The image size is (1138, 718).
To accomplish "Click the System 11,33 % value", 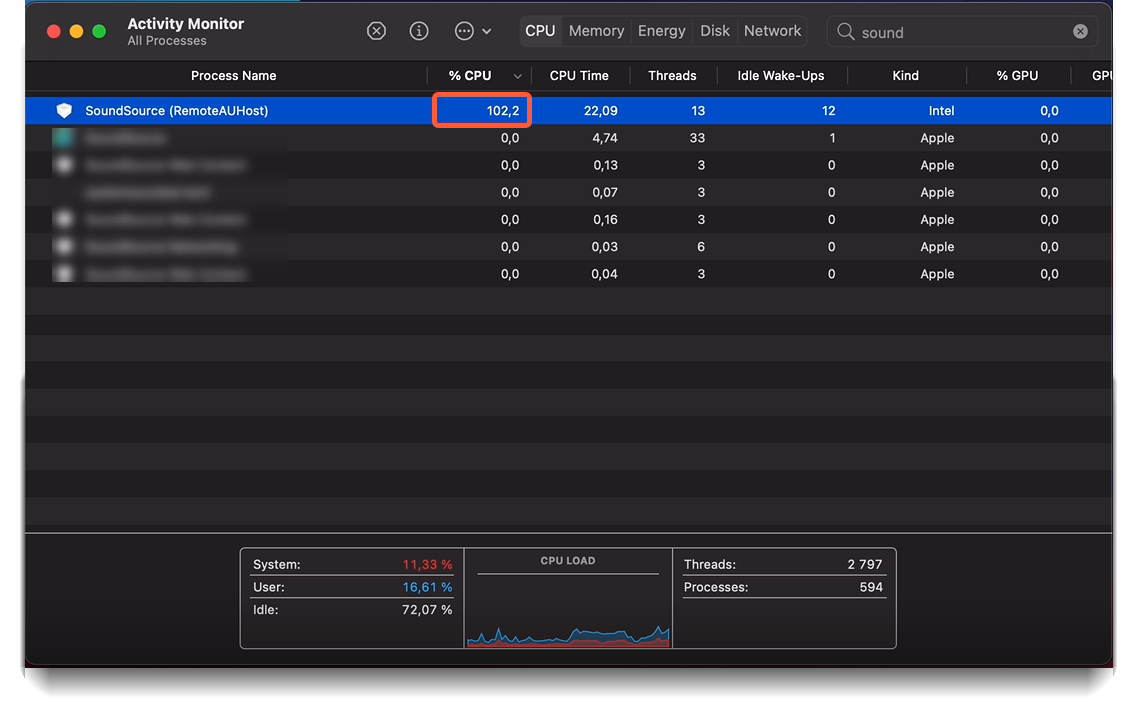I will coord(427,564).
